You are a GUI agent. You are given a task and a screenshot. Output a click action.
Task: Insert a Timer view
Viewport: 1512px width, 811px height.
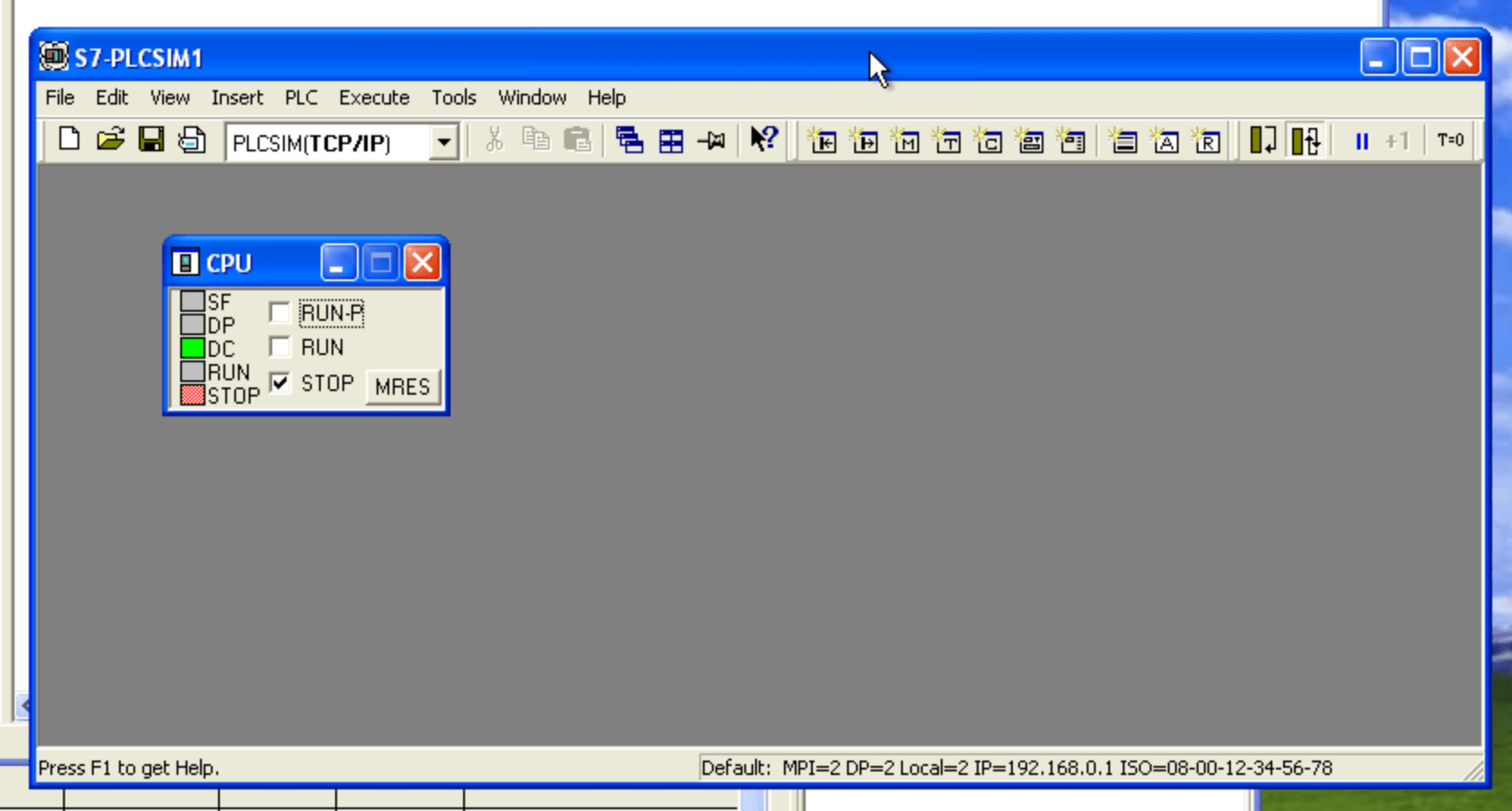(946, 141)
